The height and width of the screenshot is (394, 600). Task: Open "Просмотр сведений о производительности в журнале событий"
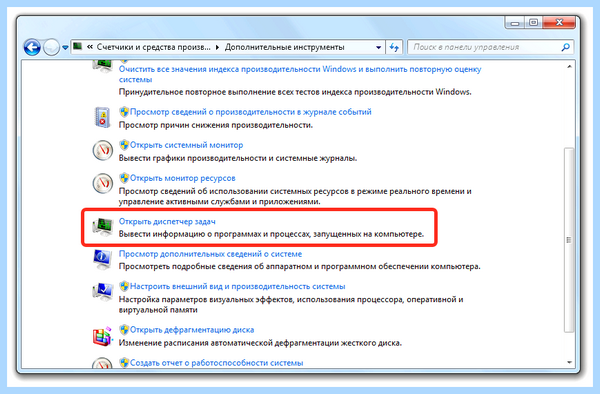click(251, 112)
